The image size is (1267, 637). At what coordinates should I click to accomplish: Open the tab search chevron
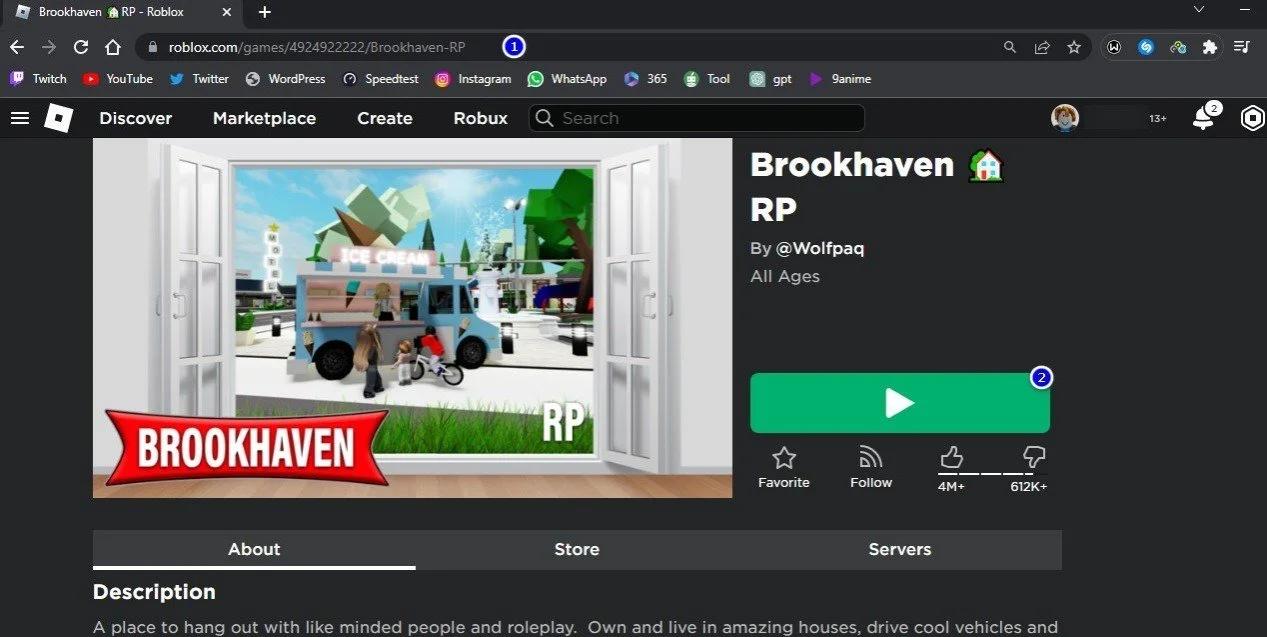click(x=1200, y=9)
